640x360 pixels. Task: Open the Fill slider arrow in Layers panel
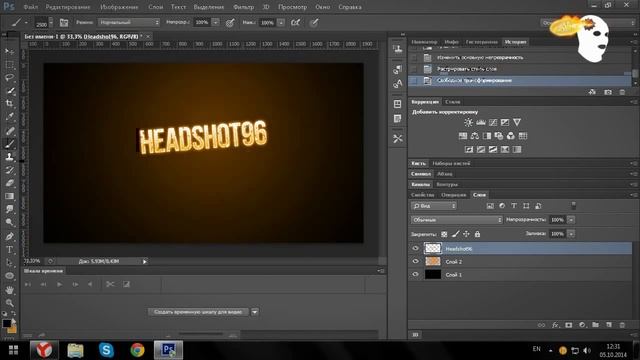point(571,234)
